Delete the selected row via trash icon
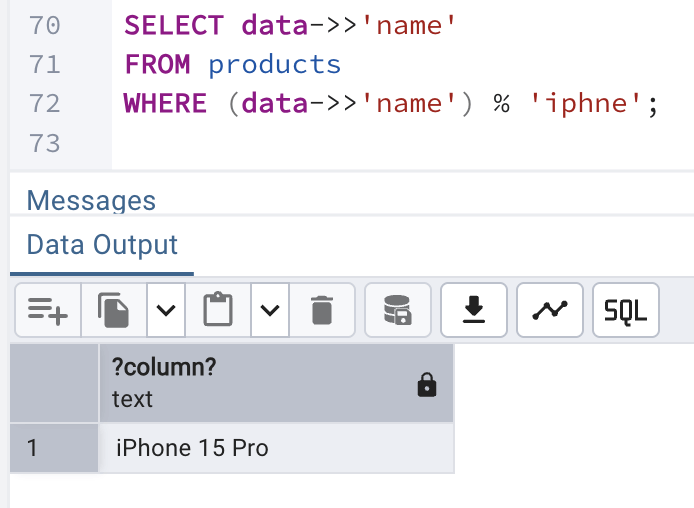 [x=321, y=311]
